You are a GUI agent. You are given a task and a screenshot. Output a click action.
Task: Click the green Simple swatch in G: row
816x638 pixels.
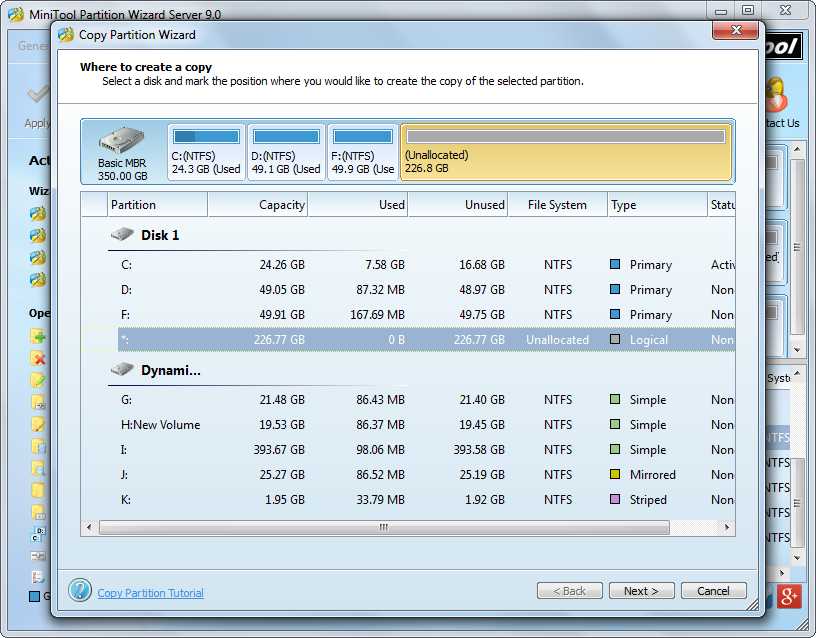tap(615, 399)
